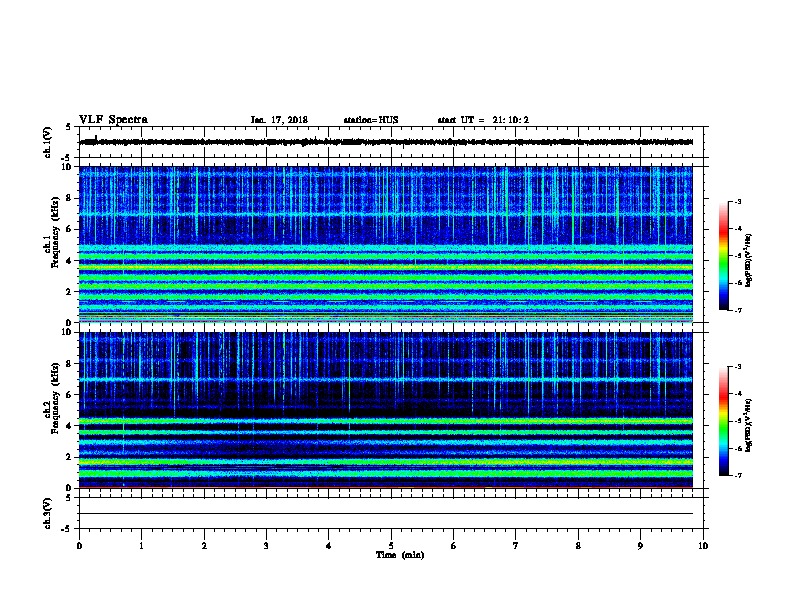Click the ch.1 "Frequency (kHz)" axis label

click(x=55, y=232)
